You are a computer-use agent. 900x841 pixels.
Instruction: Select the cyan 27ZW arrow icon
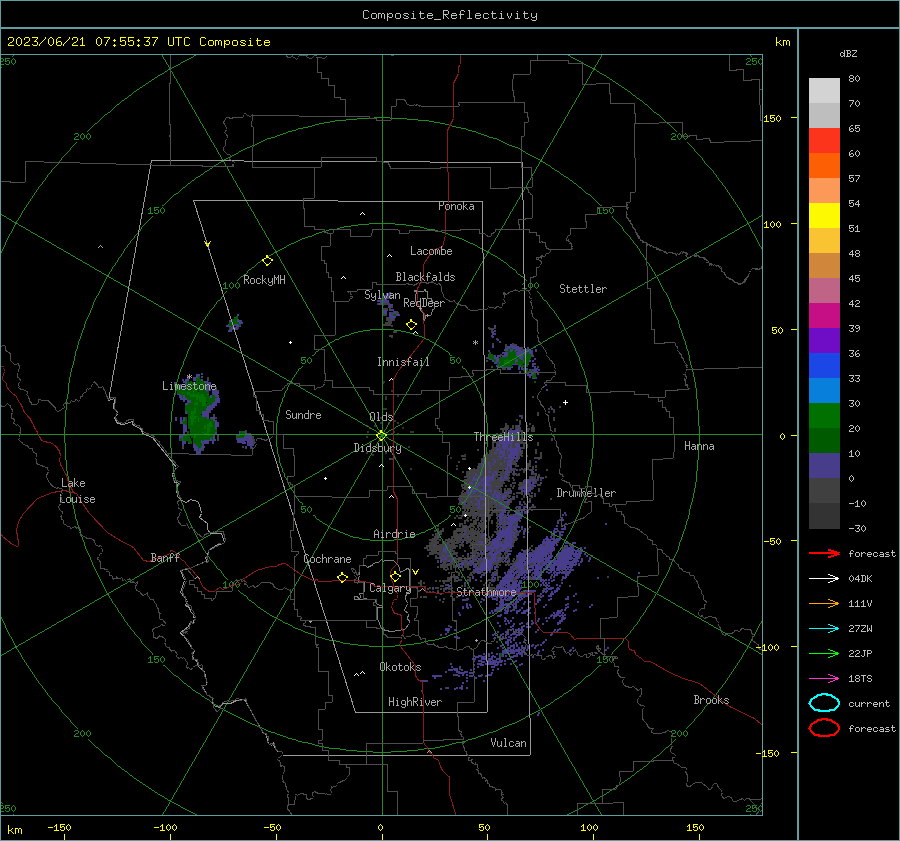click(x=824, y=629)
